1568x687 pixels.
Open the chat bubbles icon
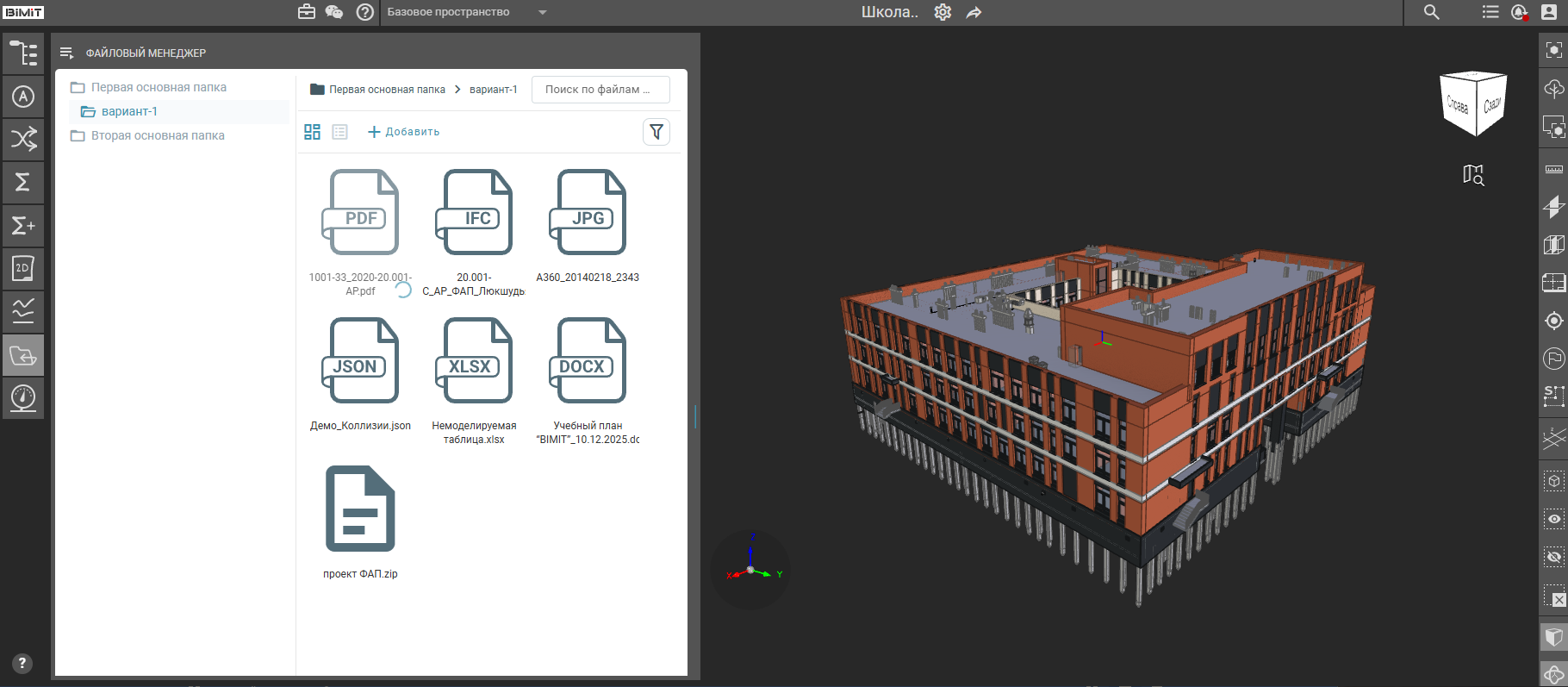coord(334,12)
